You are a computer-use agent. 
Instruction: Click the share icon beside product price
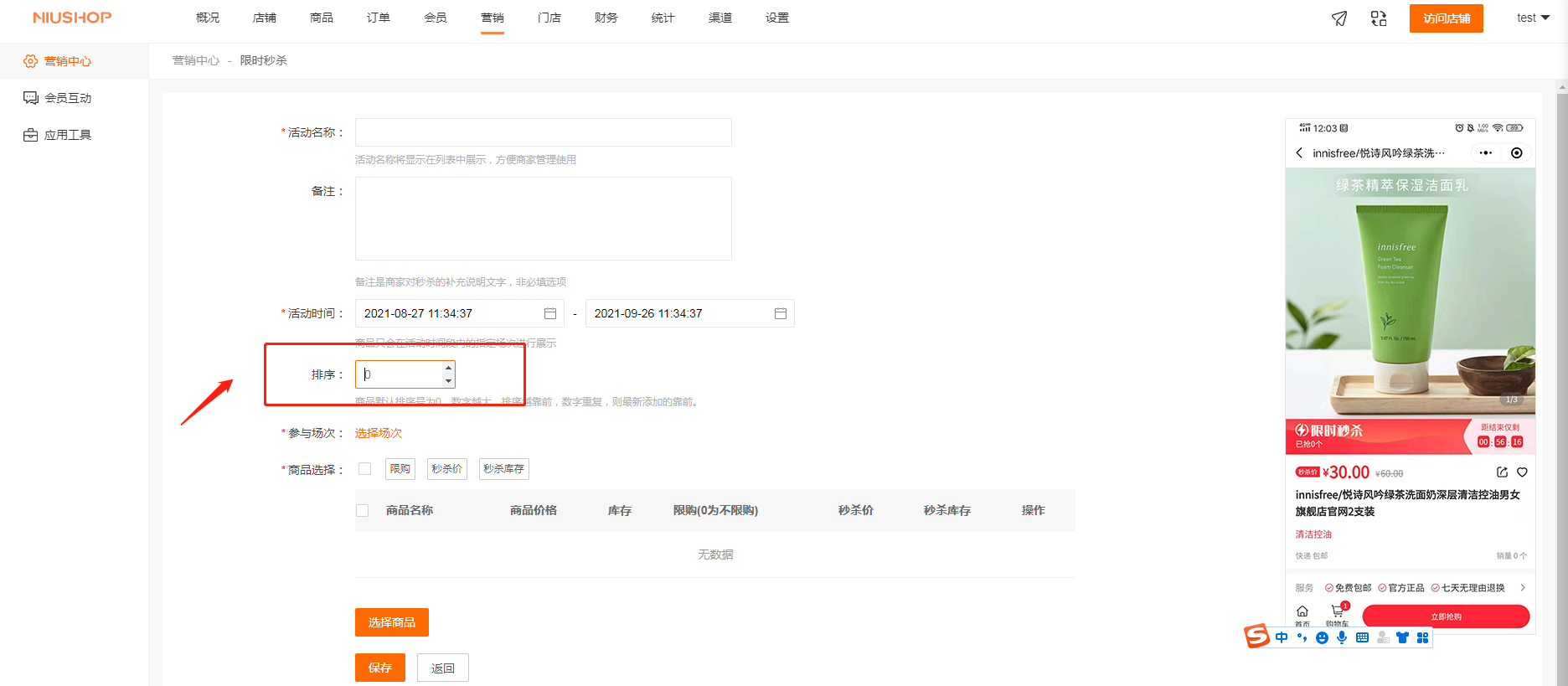click(1502, 472)
